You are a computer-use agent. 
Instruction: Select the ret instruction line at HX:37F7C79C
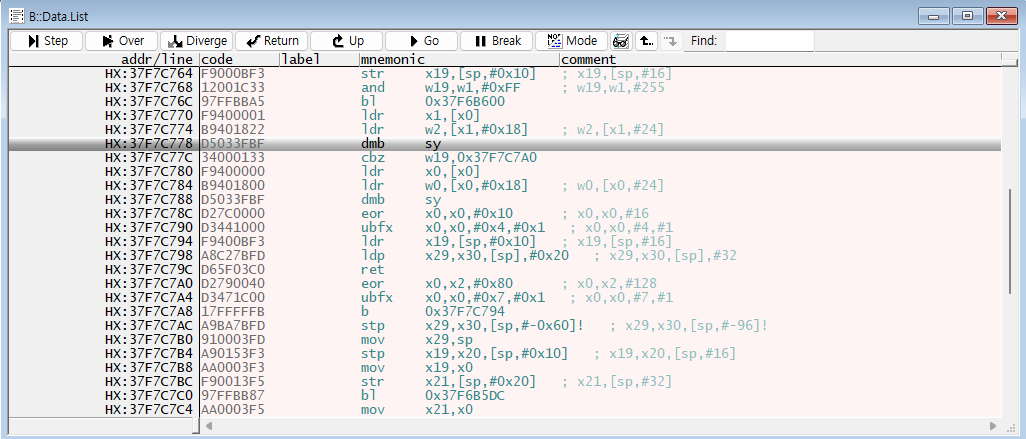(400, 270)
